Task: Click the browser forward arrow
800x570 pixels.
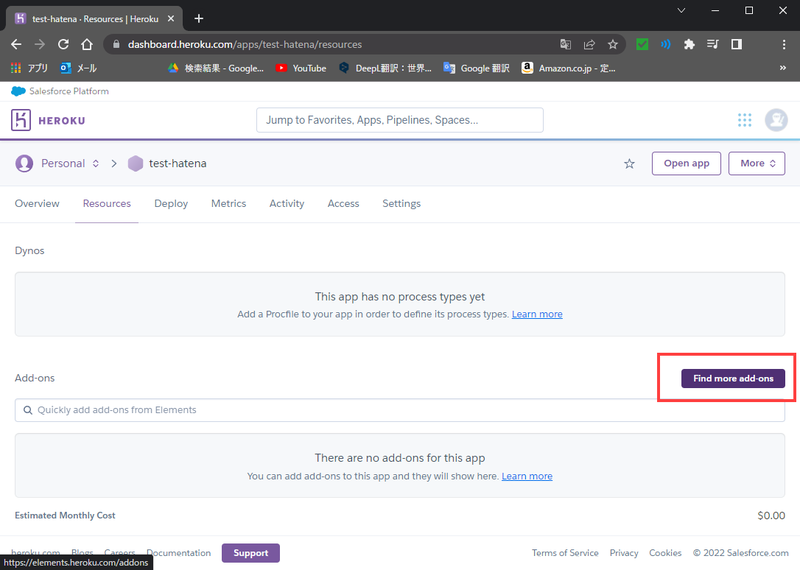Action: [39, 44]
